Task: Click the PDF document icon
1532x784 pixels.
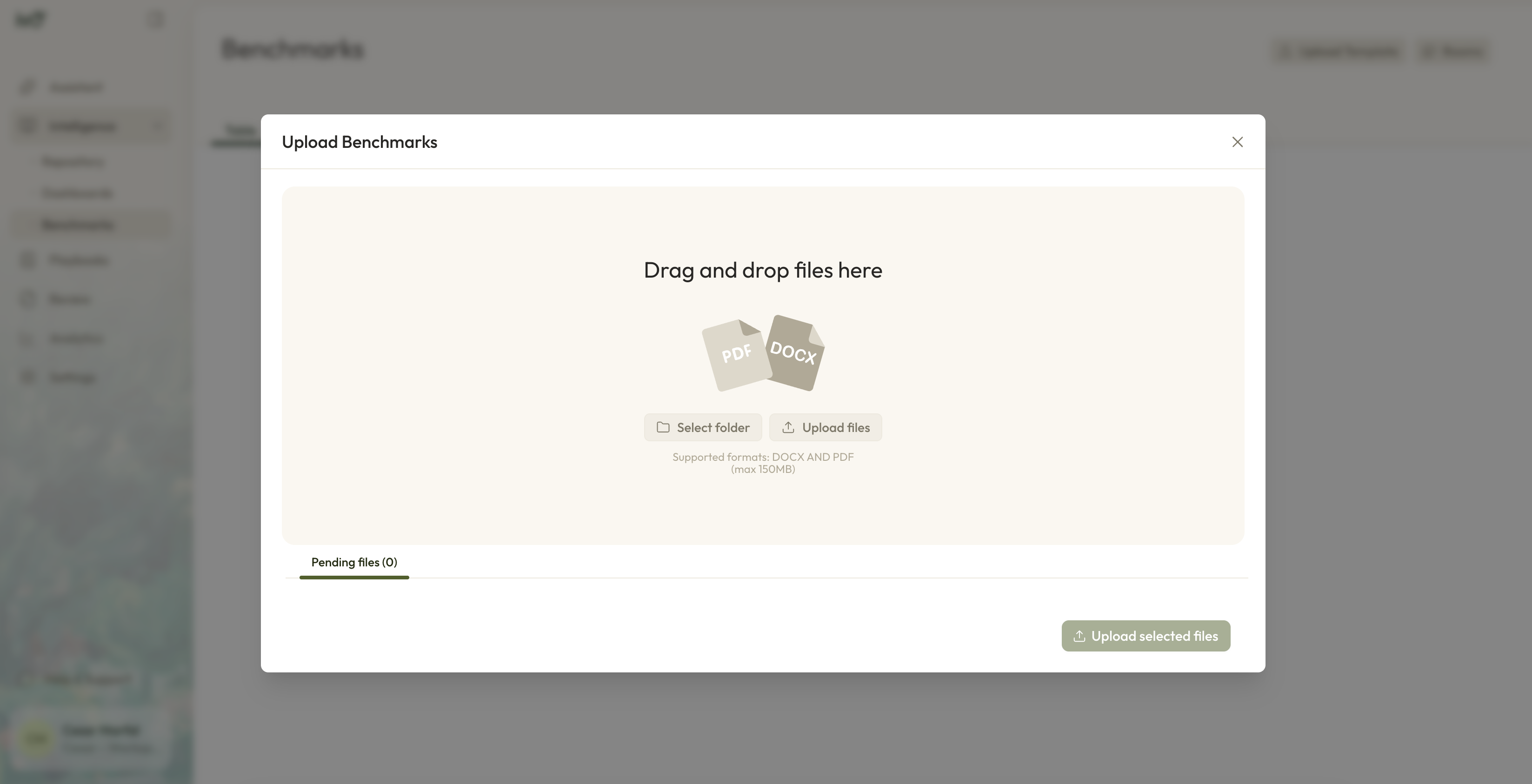Action: (736, 355)
